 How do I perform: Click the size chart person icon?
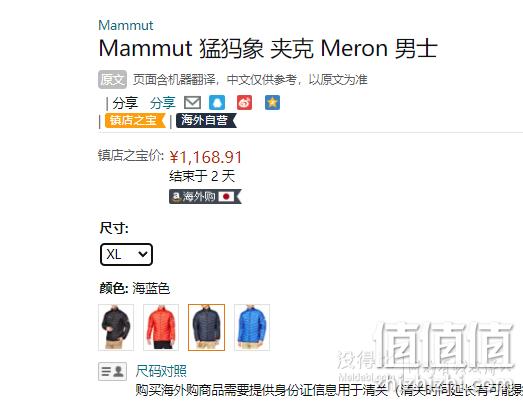click(112, 371)
